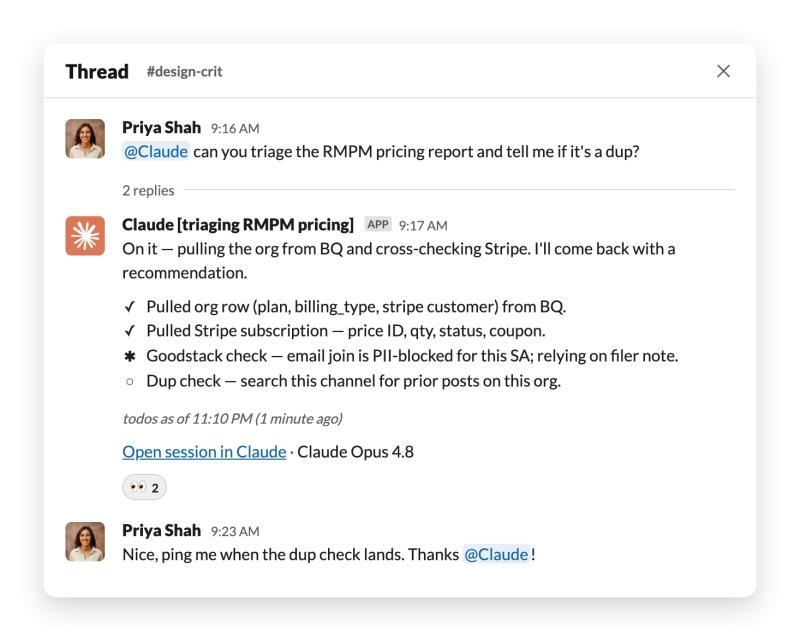The height and width of the screenshot is (641, 800).
Task: Close the thread panel with X
Action: pyautogui.click(x=723, y=71)
